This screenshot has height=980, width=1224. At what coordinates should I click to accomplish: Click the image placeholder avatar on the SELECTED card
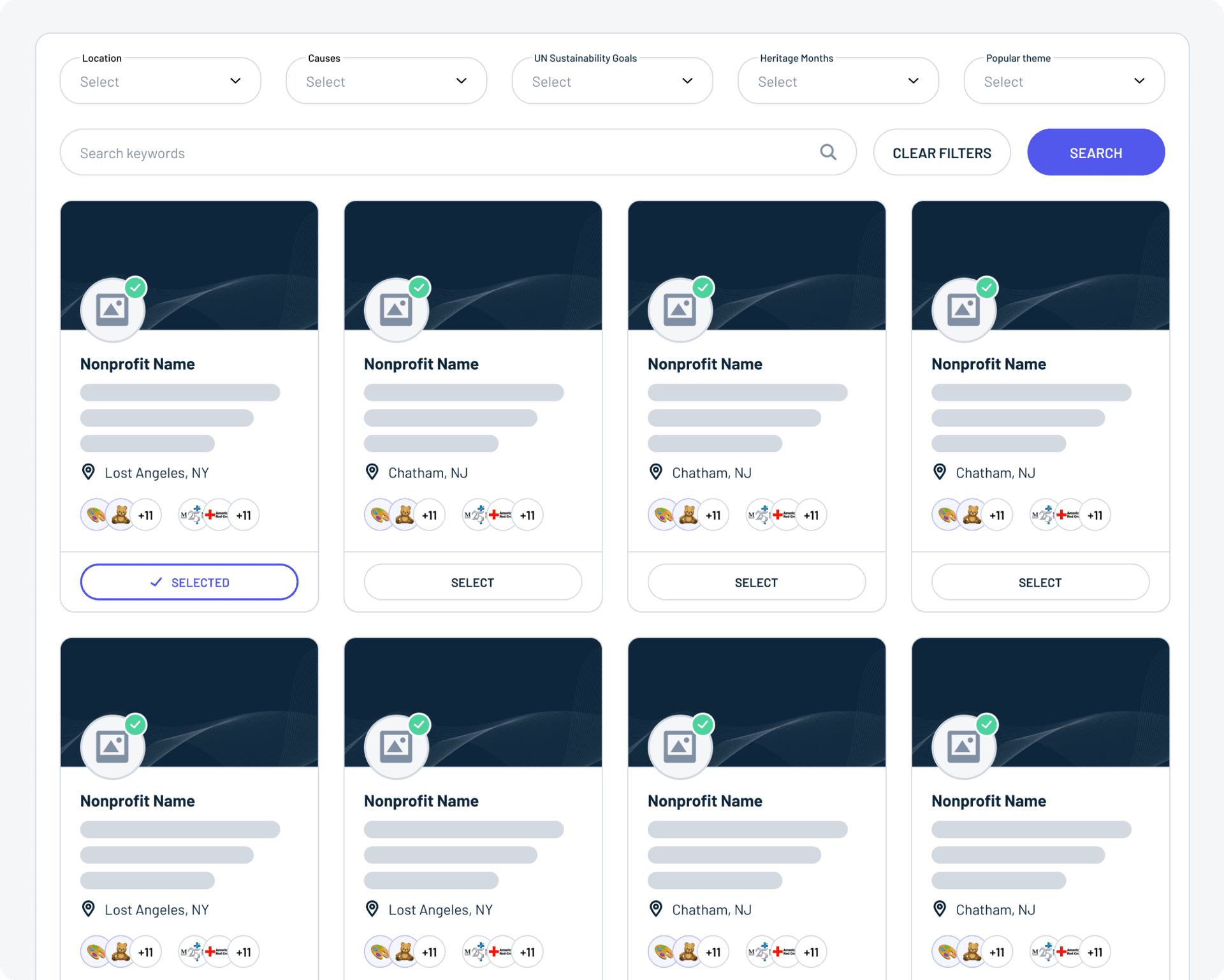point(113,310)
